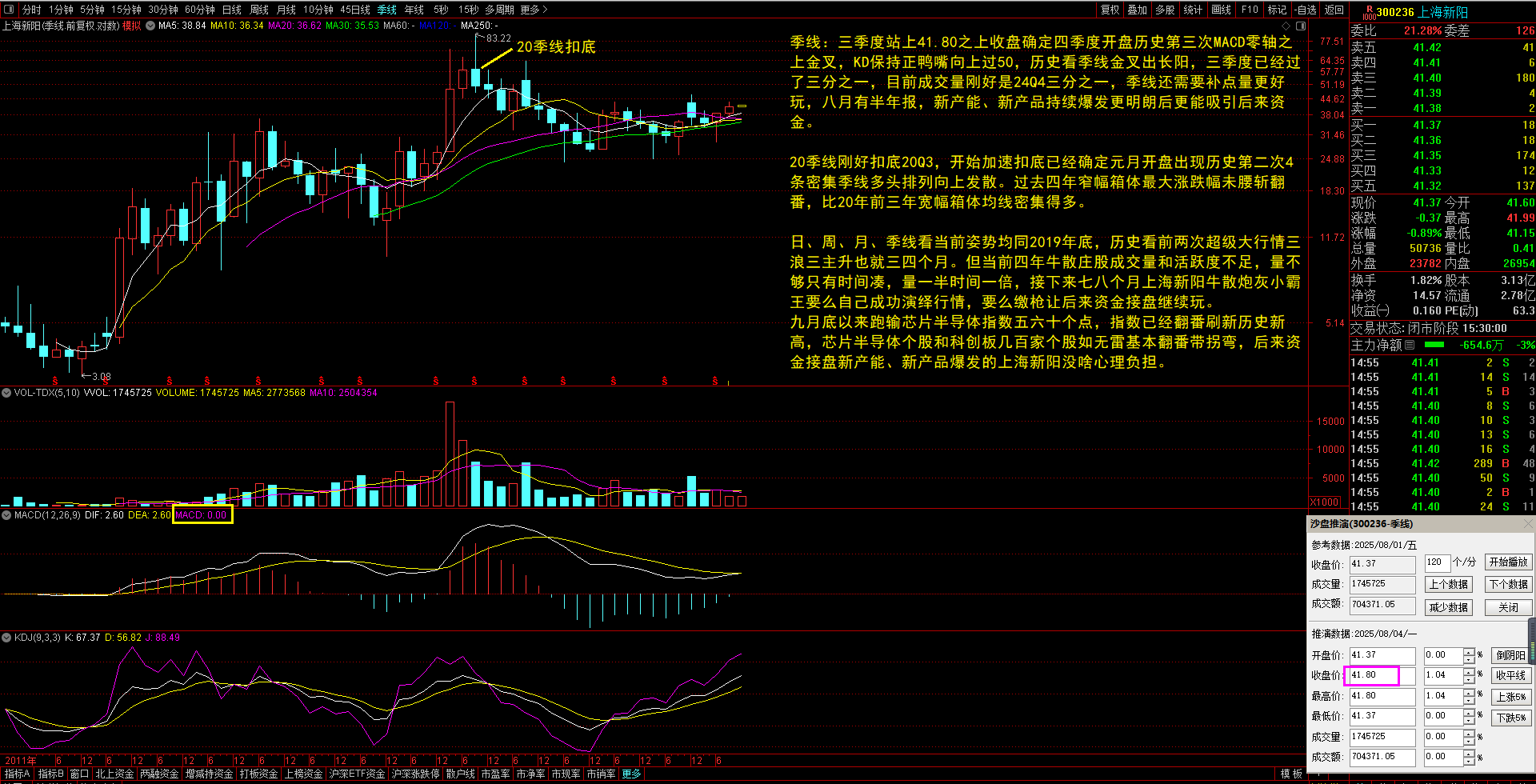Screen dimensions: 1536x784
Task: Click 减少数据 button
Action: point(1449,608)
